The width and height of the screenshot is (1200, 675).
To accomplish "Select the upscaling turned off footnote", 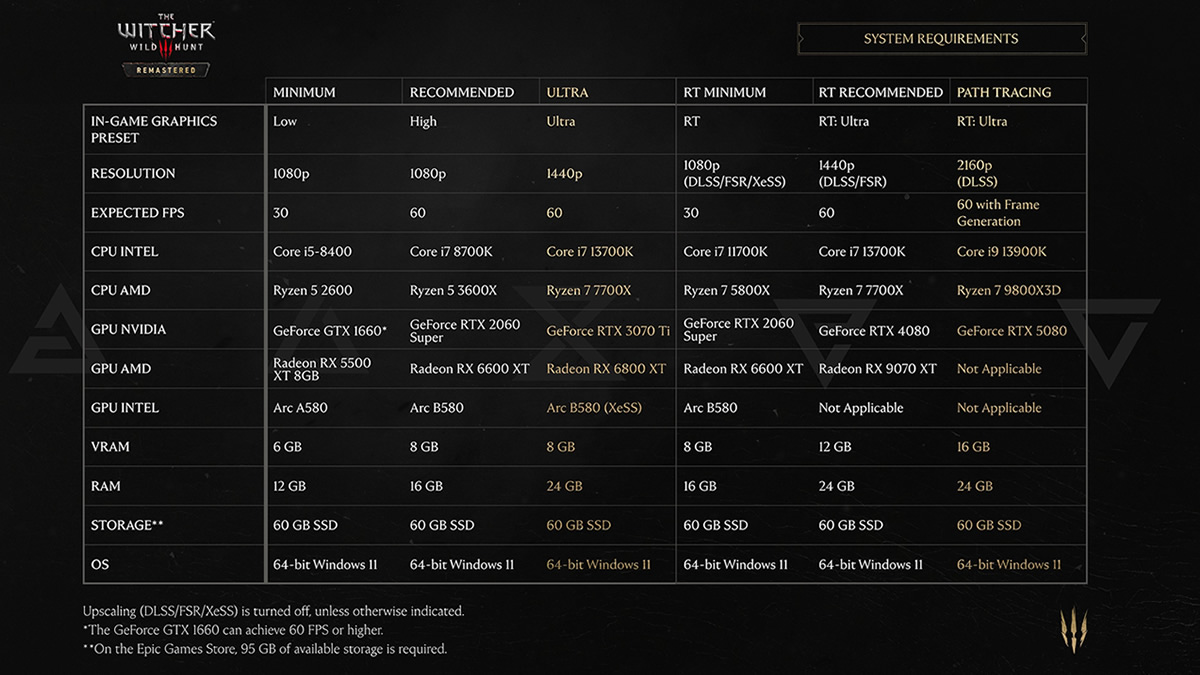I will pos(274,610).
